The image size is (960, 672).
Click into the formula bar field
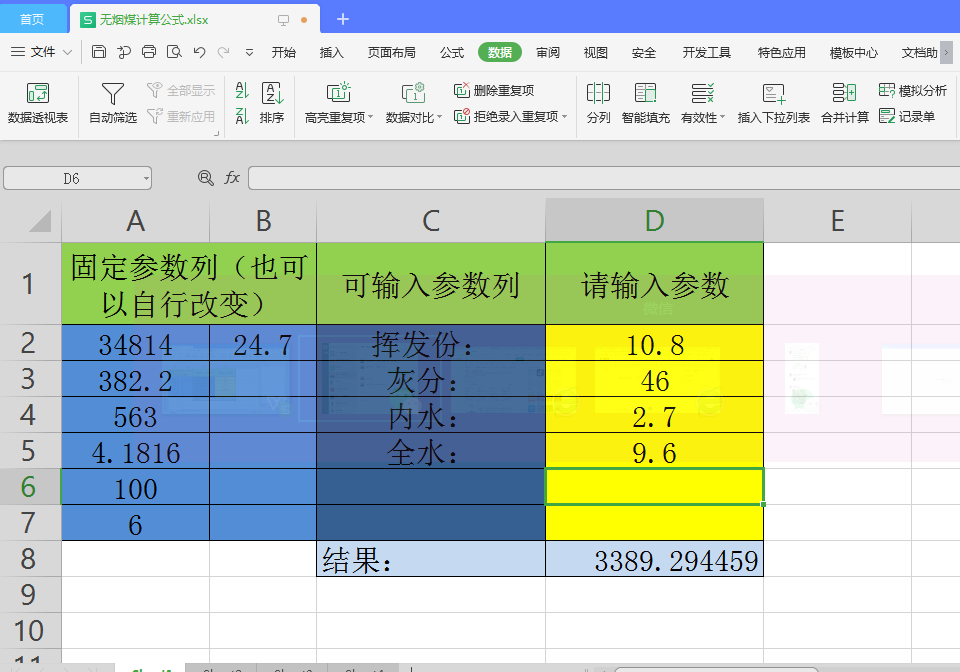pyautogui.click(x=604, y=178)
